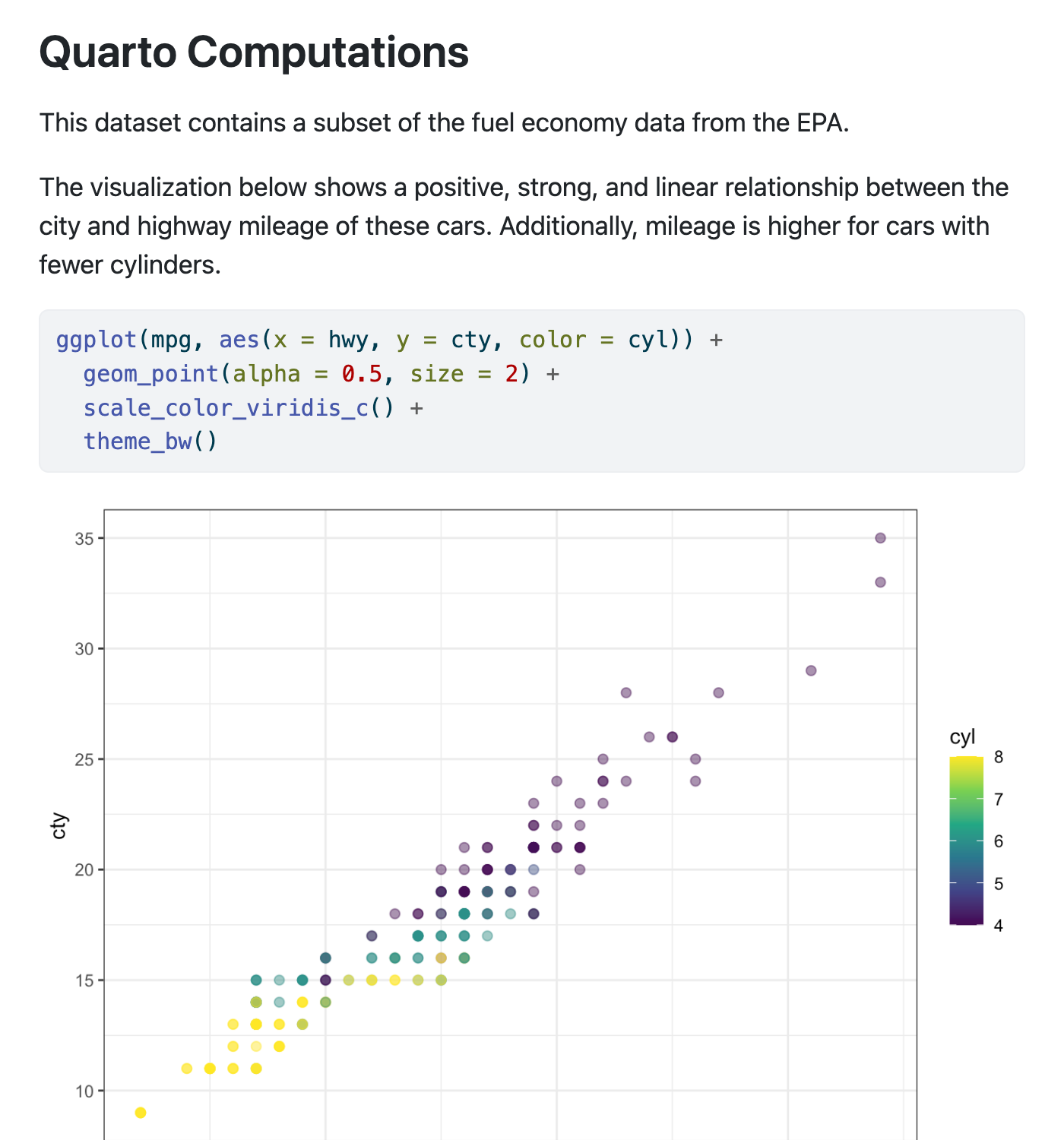The image size is (1064, 1140).
Task: Click the y-axis tick label 20
Action: pyautogui.click(x=84, y=870)
